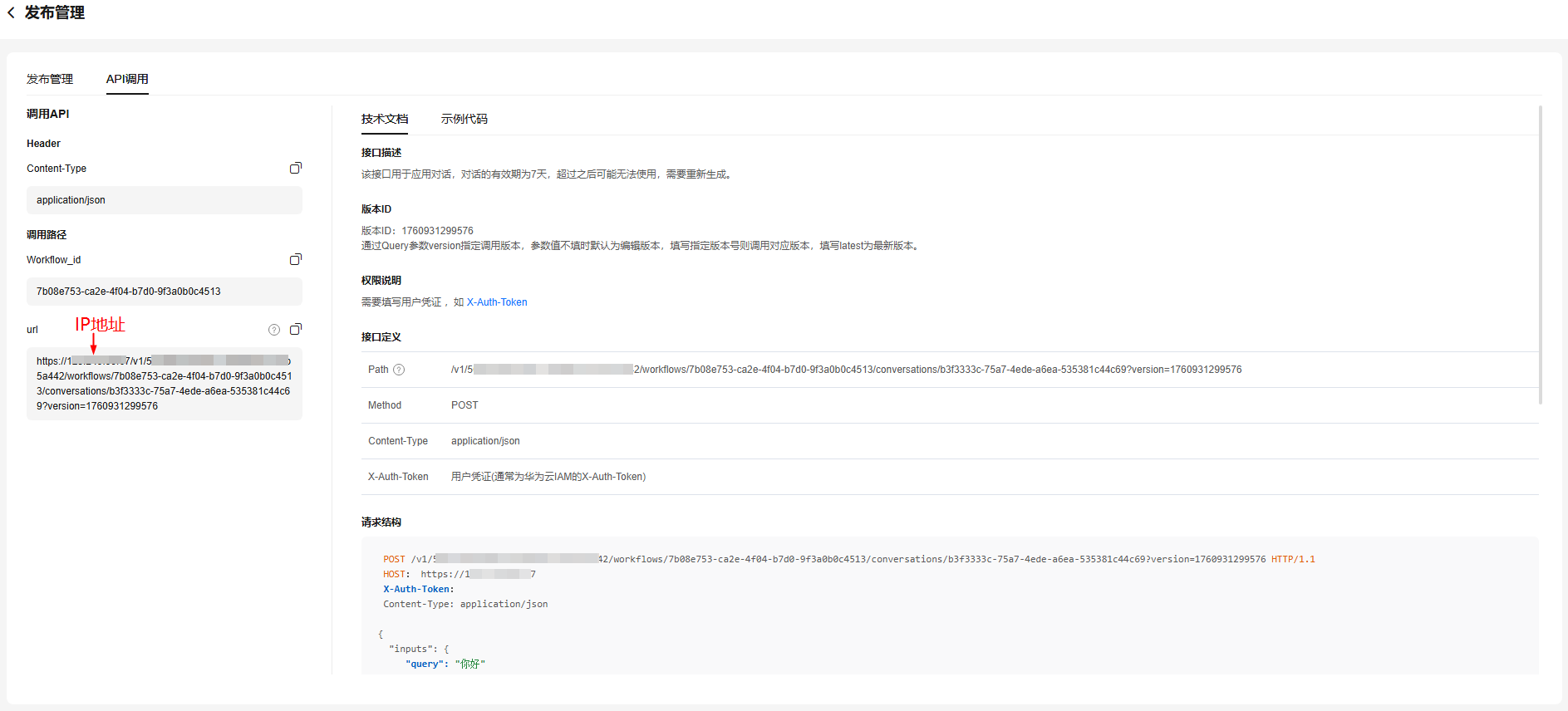Click the documentation panel's vertical scrollbar

point(1541,254)
